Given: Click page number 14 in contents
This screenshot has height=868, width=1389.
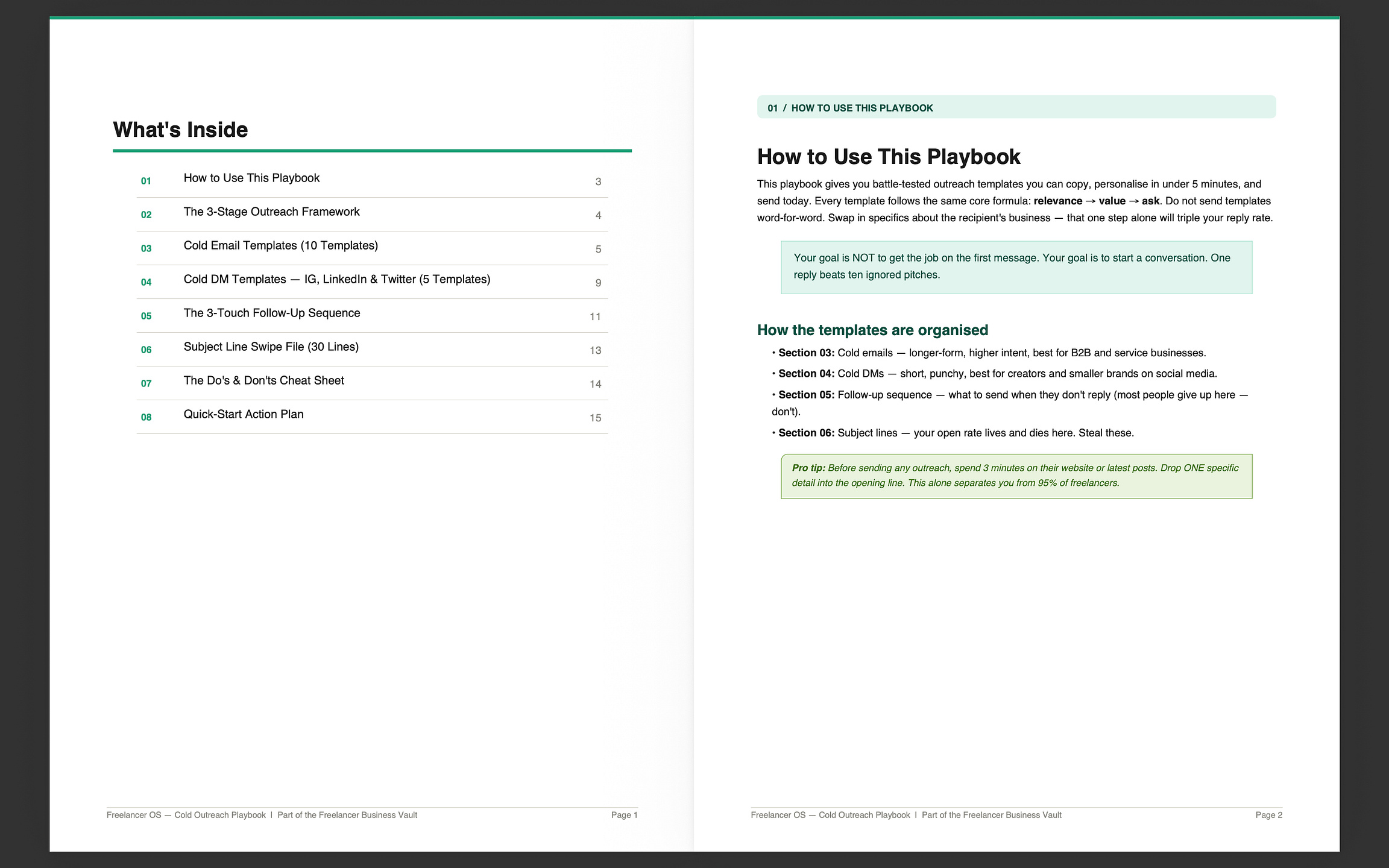Looking at the screenshot, I should [595, 384].
